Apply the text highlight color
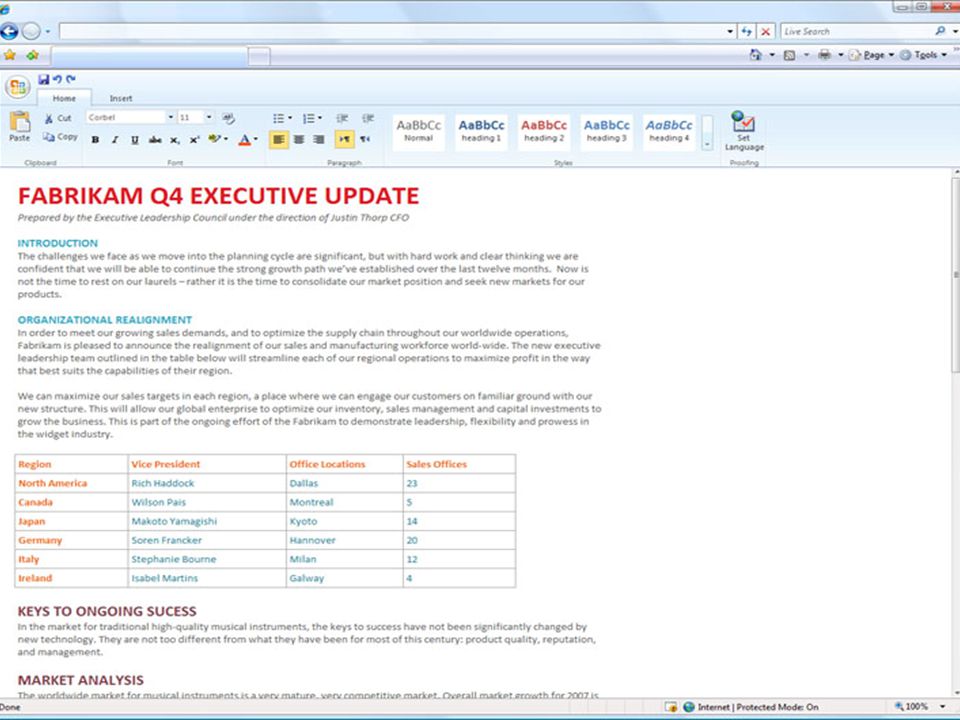Image resolution: width=960 pixels, height=720 pixels. pos(214,139)
